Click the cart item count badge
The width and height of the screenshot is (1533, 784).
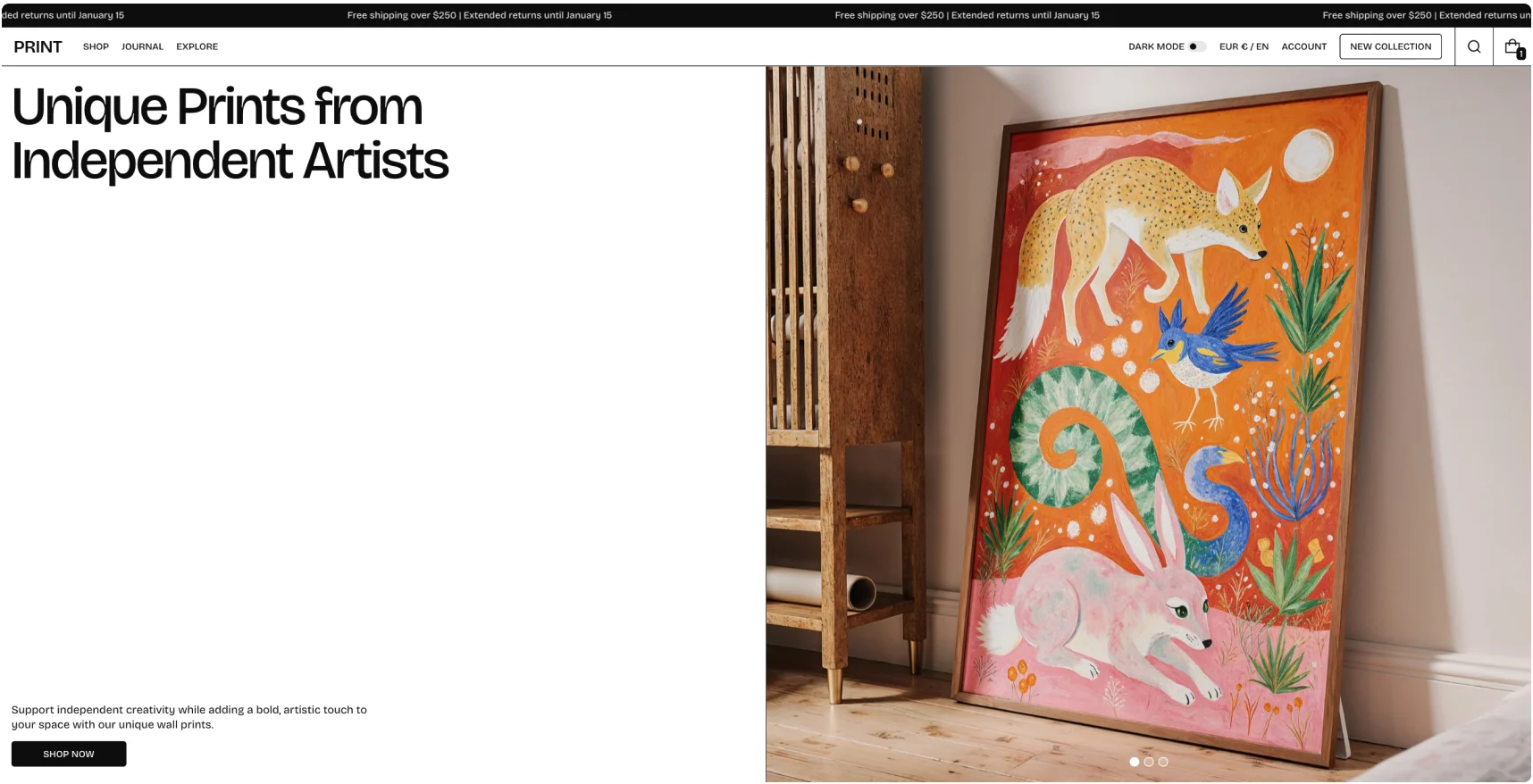point(1520,54)
